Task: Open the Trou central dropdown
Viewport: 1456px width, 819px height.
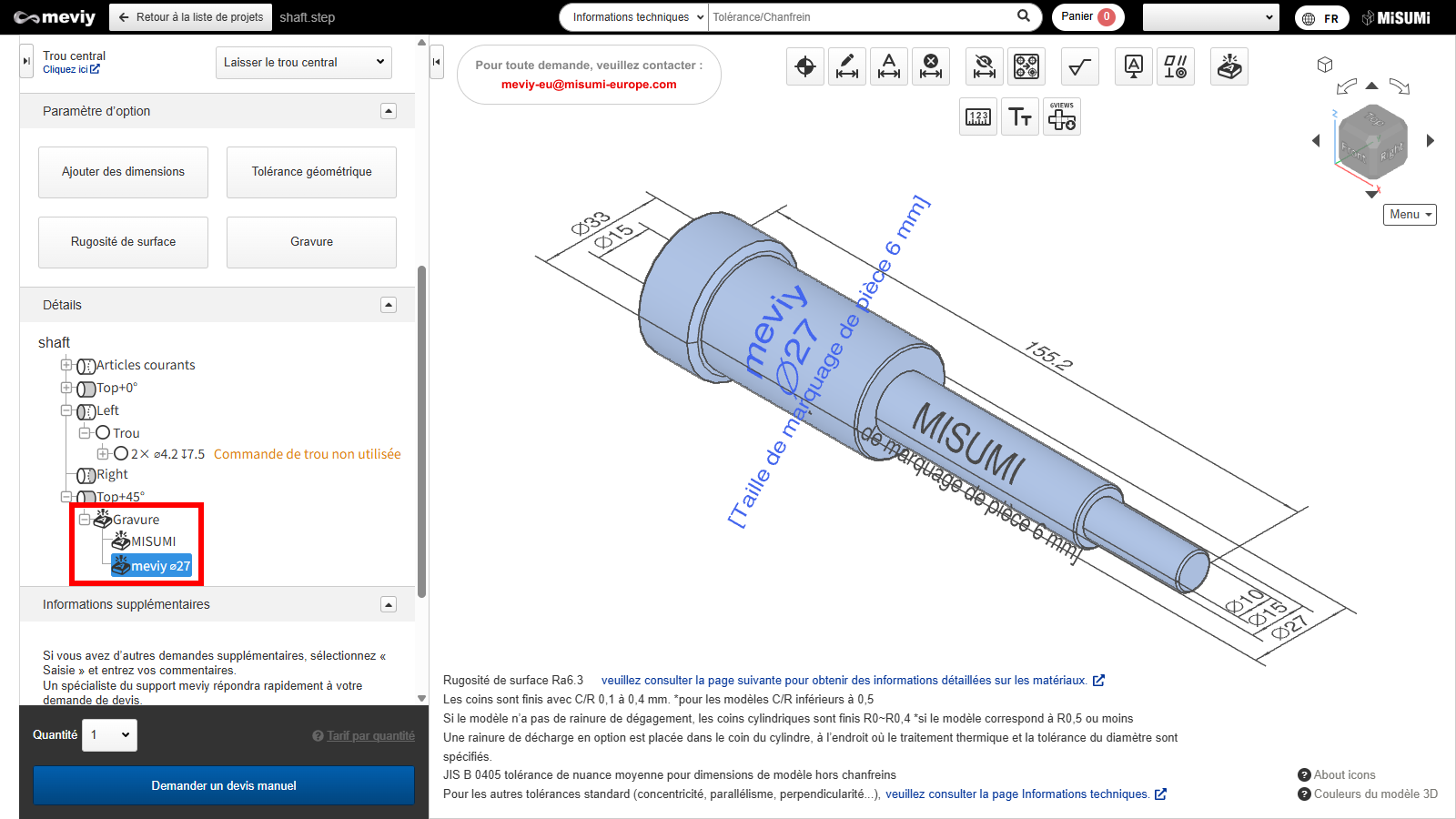Action: [x=304, y=63]
